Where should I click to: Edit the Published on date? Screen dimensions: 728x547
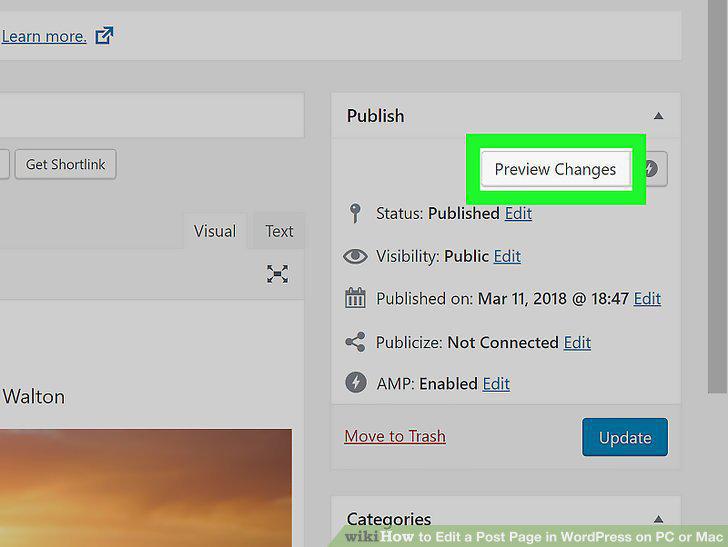pyautogui.click(x=647, y=298)
